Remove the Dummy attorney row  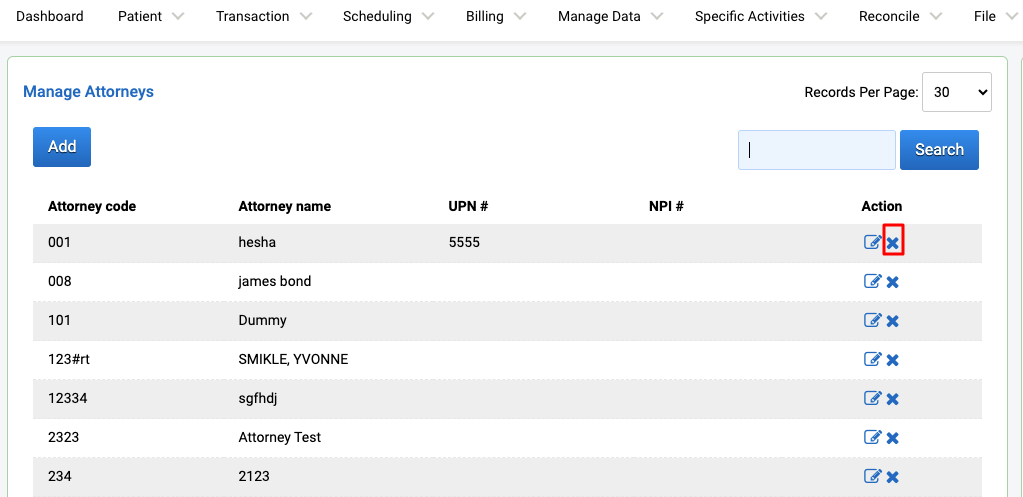coord(893,321)
